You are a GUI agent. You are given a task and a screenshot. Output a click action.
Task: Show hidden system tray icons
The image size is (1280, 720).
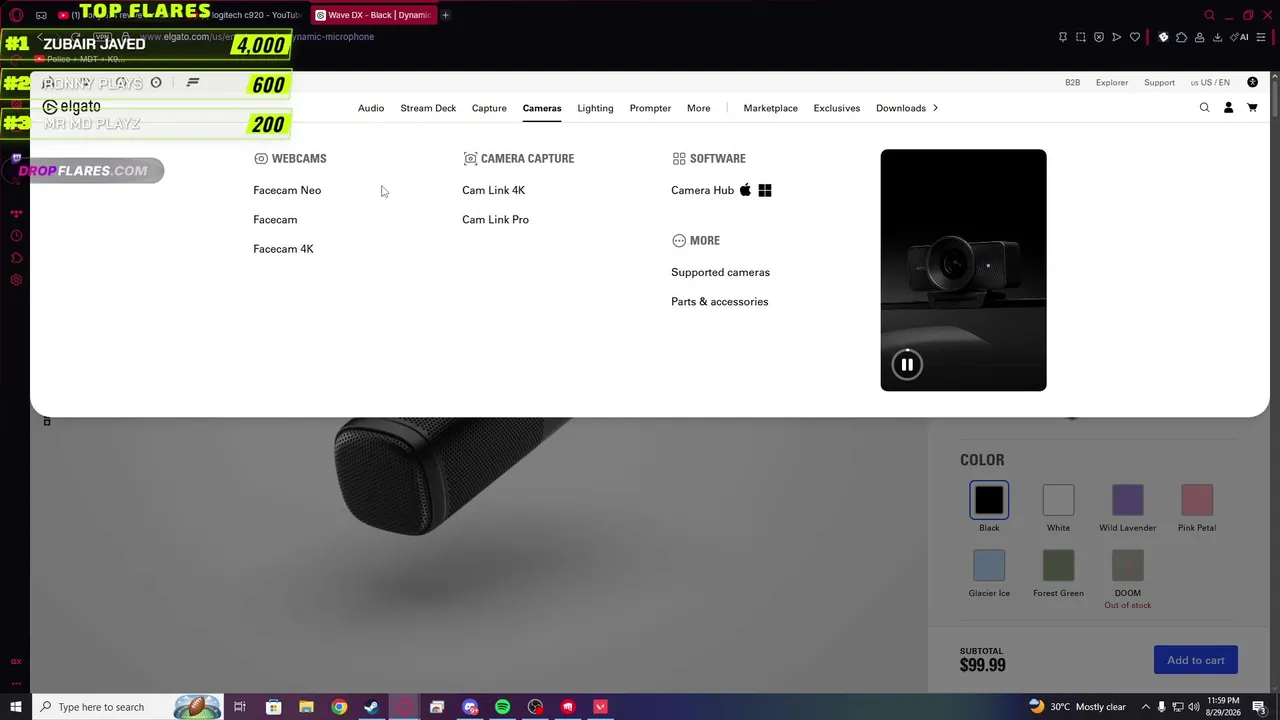point(1146,707)
